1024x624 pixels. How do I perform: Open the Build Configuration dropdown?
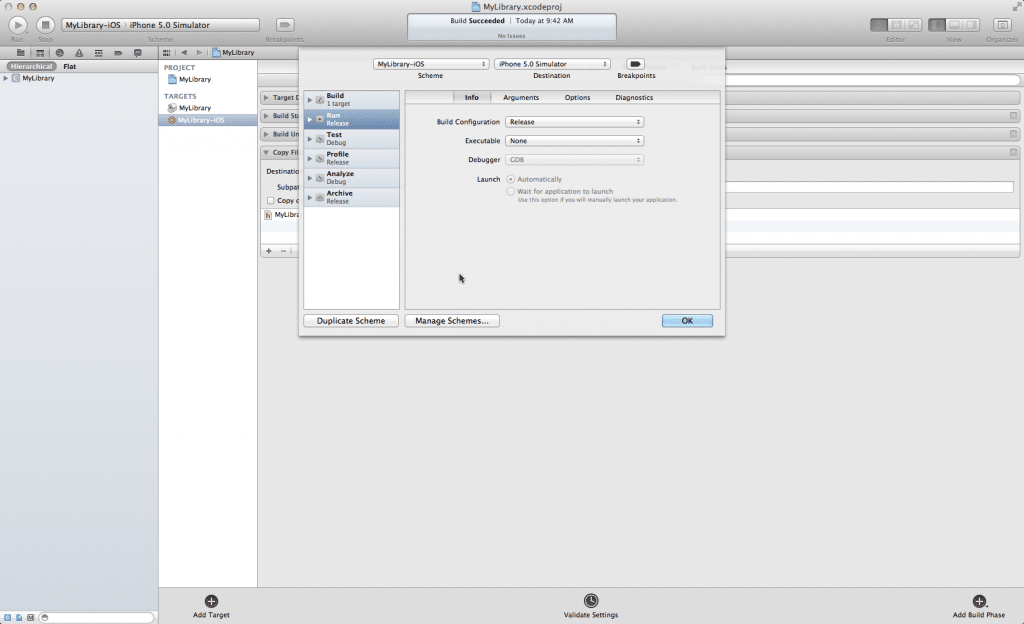coord(575,122)
